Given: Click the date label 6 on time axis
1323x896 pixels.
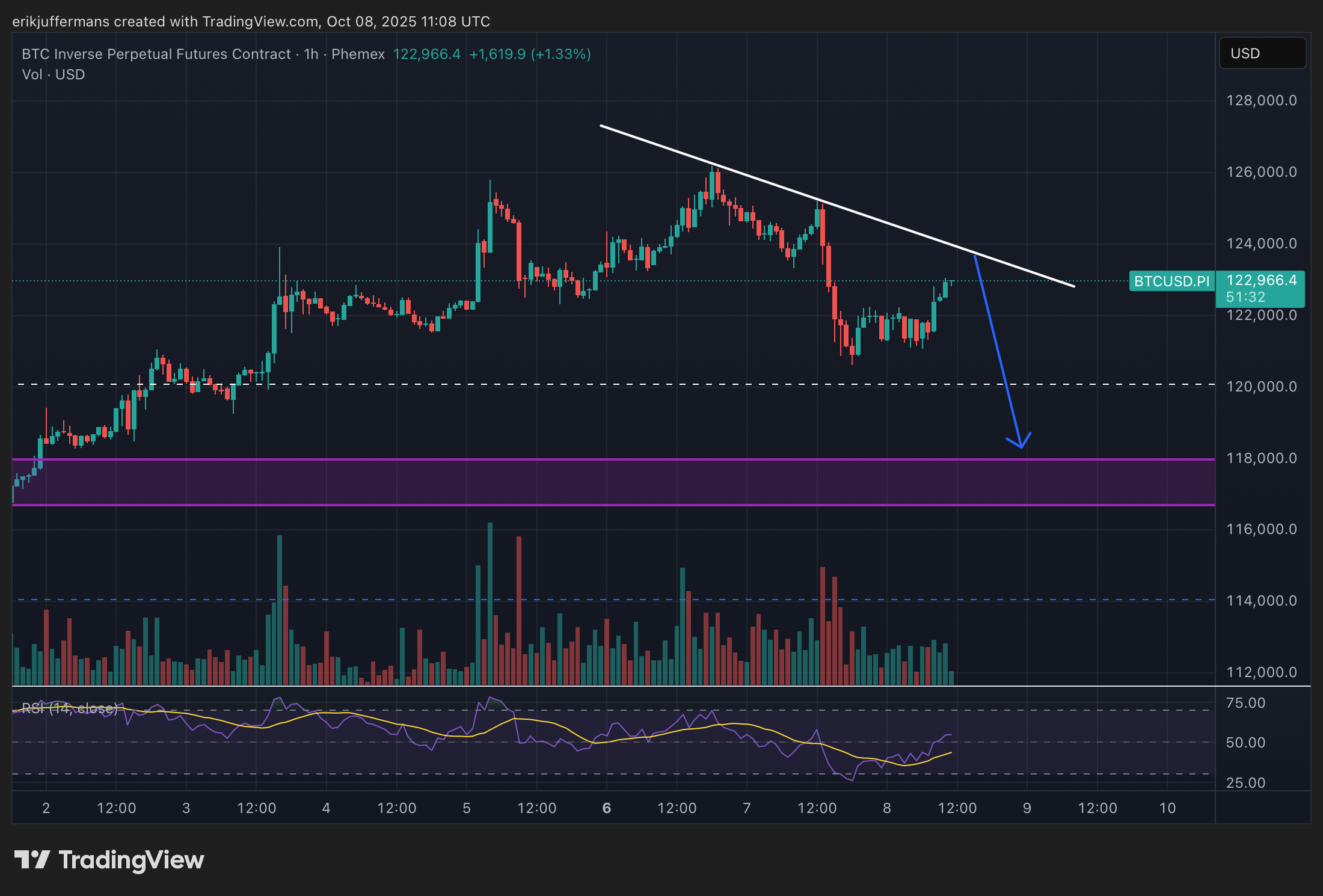Looking at the screenshot, I should click(x=606, y=808).
